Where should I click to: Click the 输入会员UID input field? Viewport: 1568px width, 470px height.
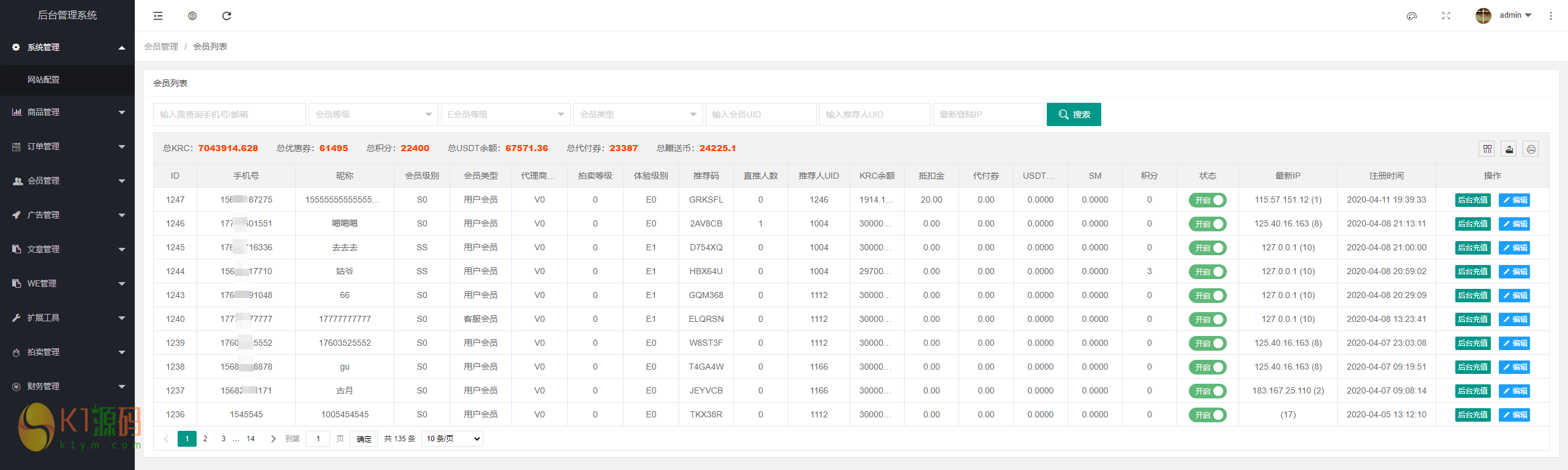click(761, 114)
